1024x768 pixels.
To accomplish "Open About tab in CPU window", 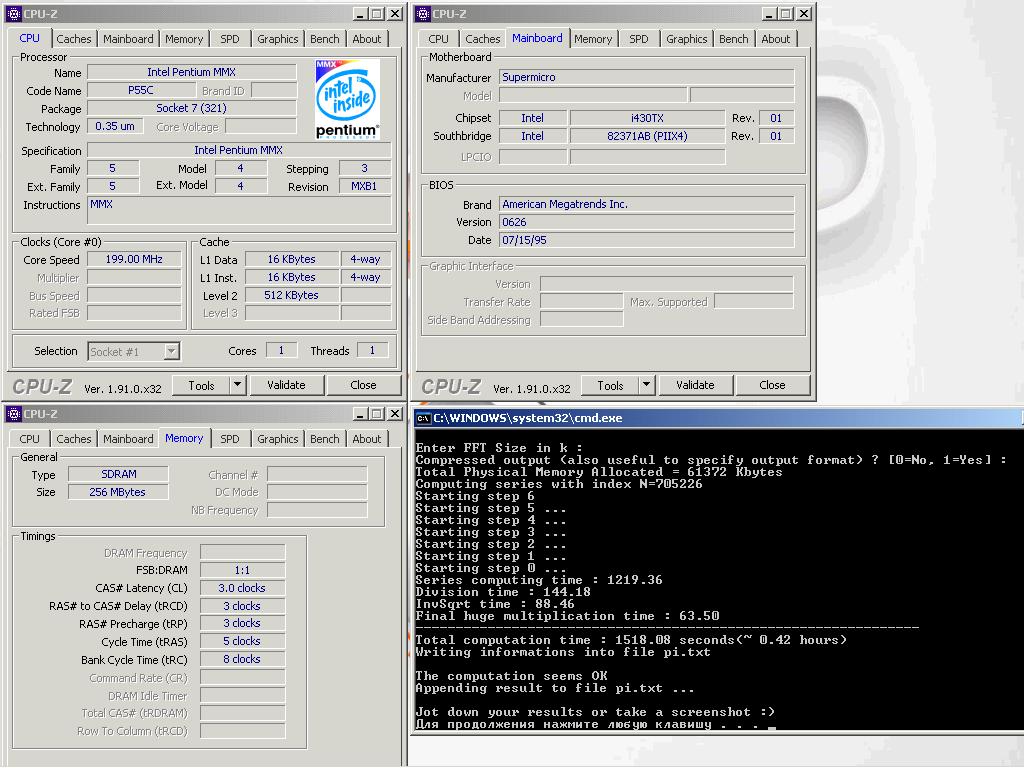I will [367, 39].
